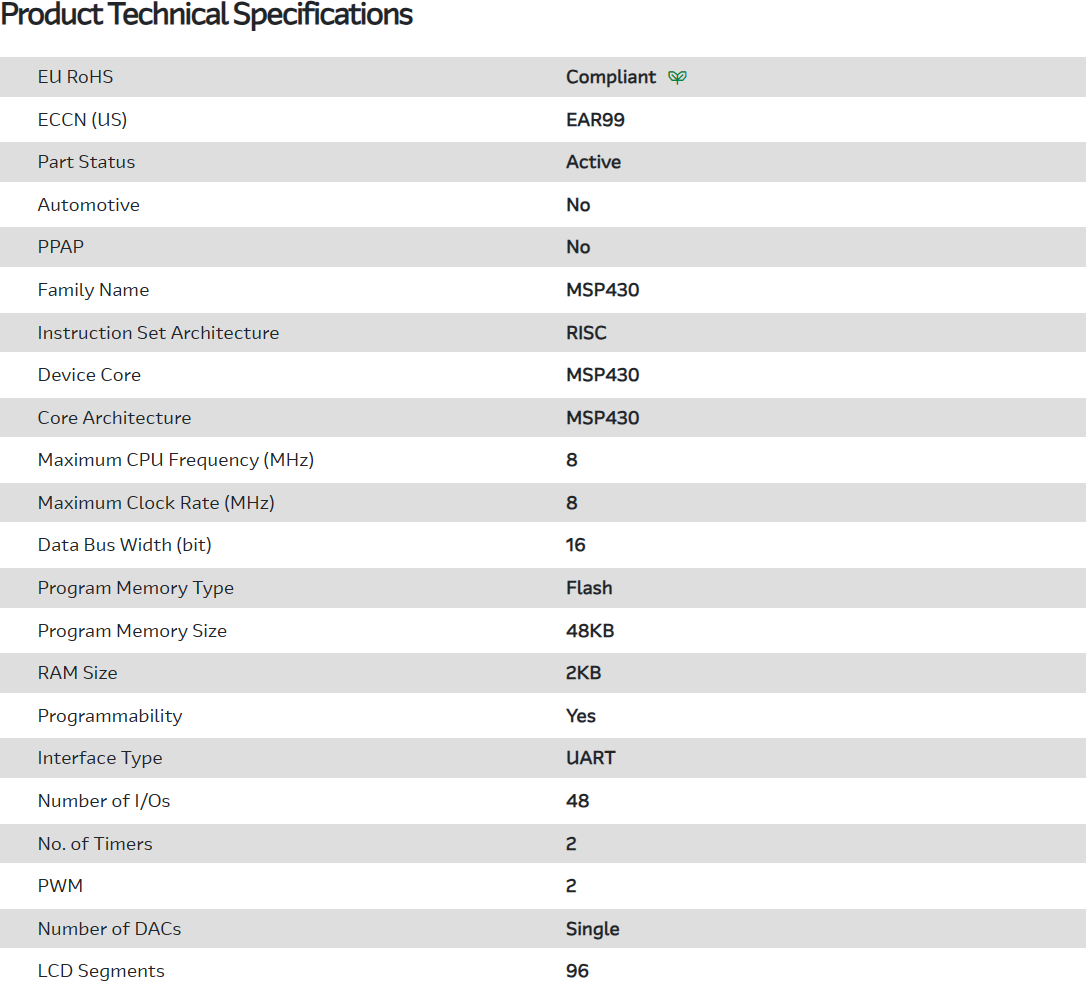Click the 48KB memory size value

(590, 631)
